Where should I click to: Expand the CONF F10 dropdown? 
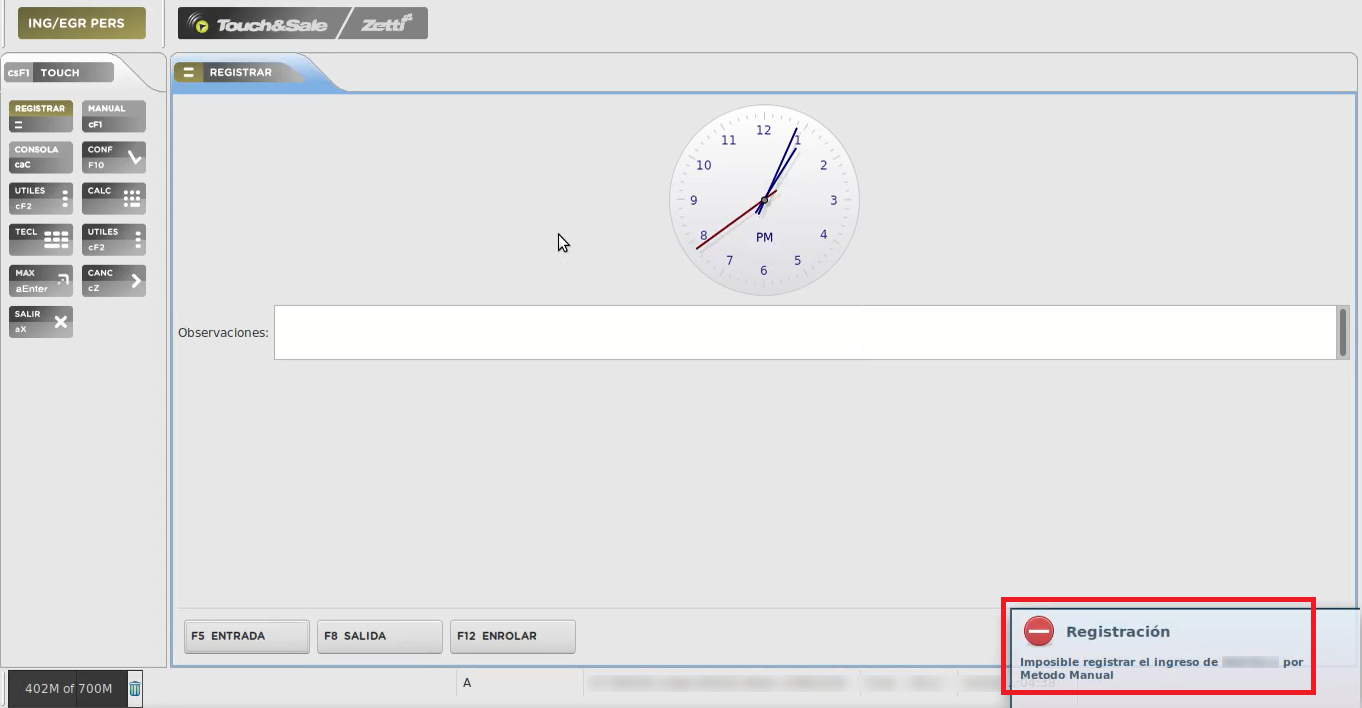pos(114,157)
